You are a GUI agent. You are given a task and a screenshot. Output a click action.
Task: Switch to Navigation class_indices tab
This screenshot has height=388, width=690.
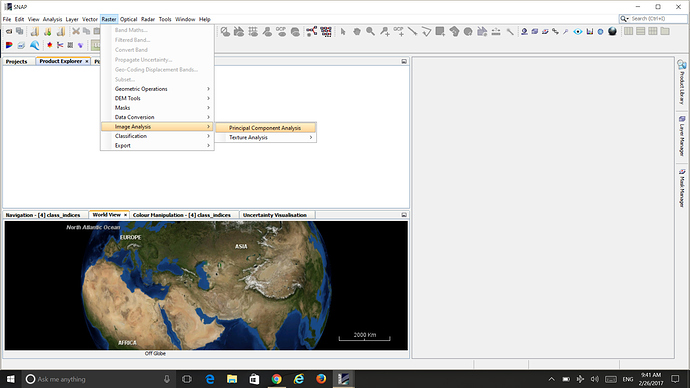43,215
